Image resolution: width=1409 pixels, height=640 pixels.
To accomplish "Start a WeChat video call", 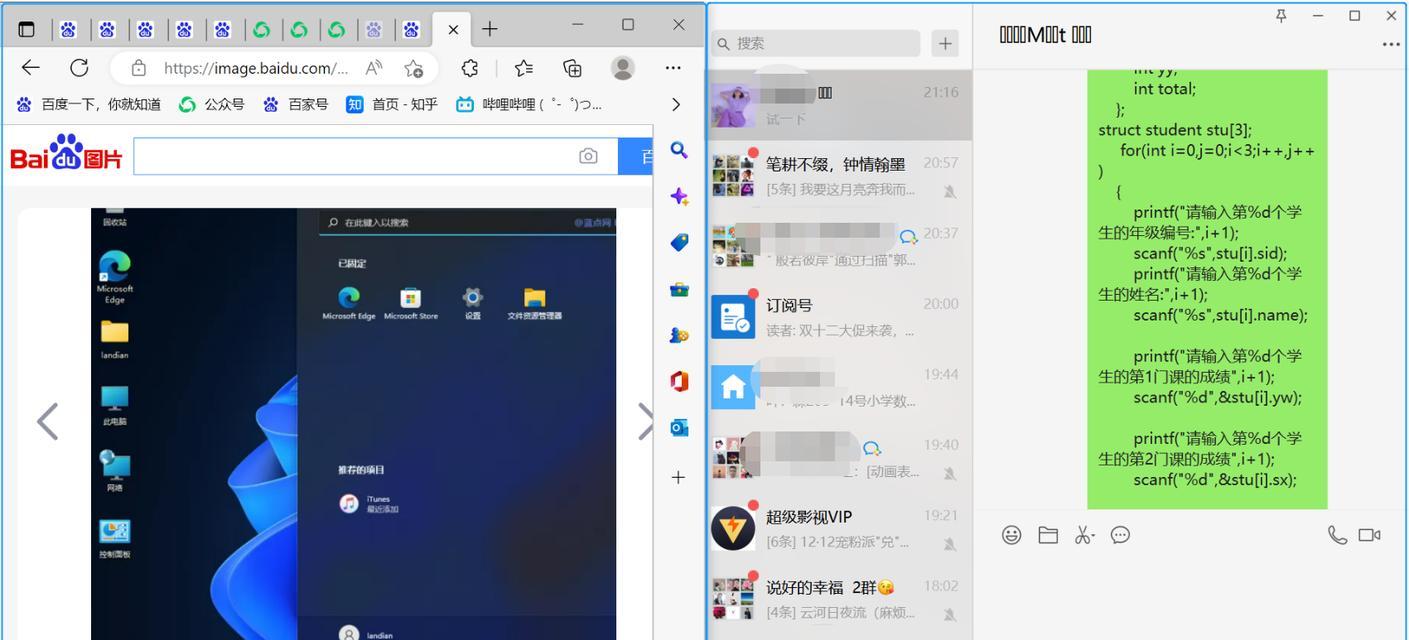I will 1370,535.
